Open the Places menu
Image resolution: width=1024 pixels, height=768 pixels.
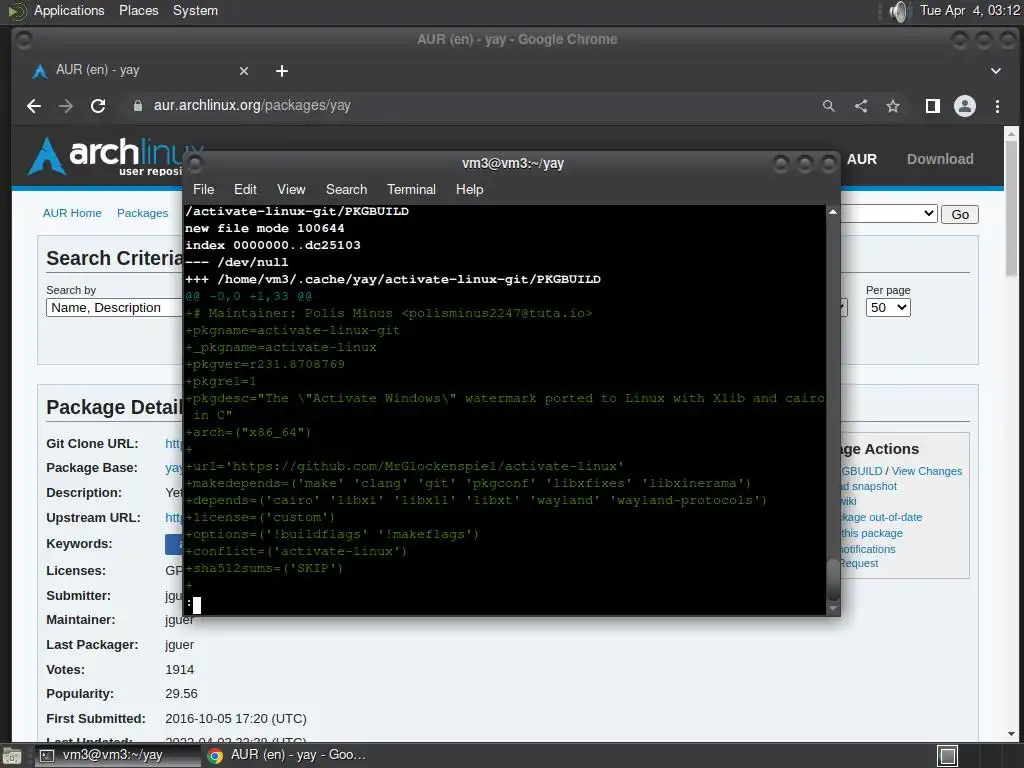[138, 11]
